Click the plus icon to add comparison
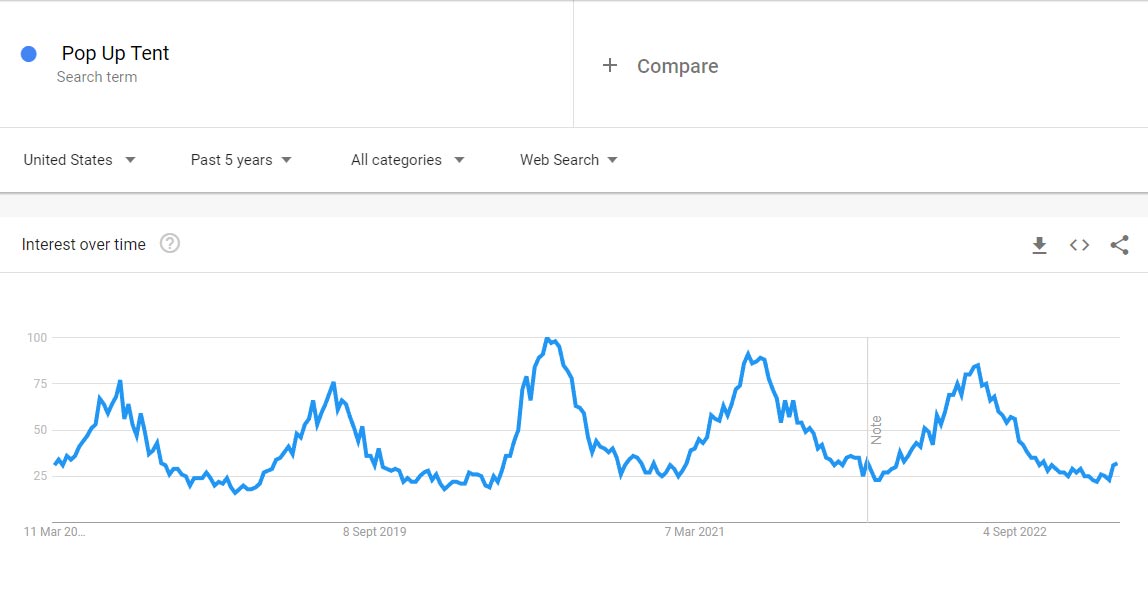 [610, 66]
